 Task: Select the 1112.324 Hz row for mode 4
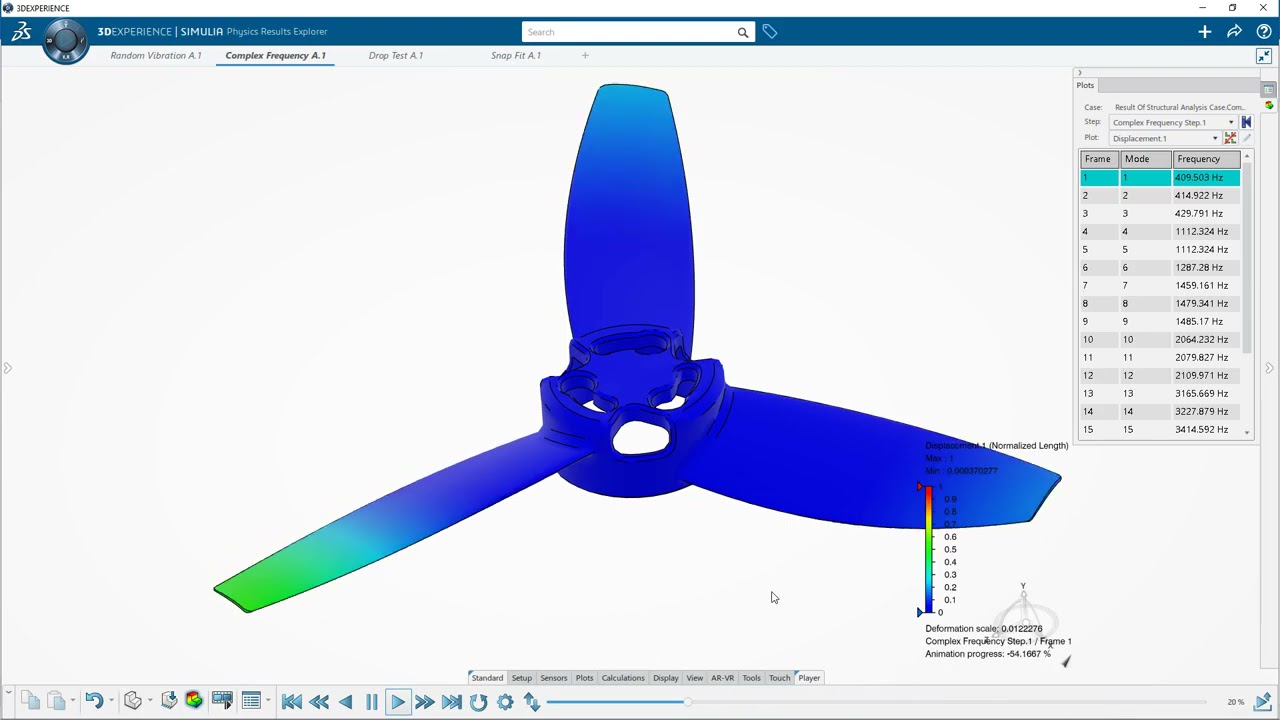pos(1160,232)
